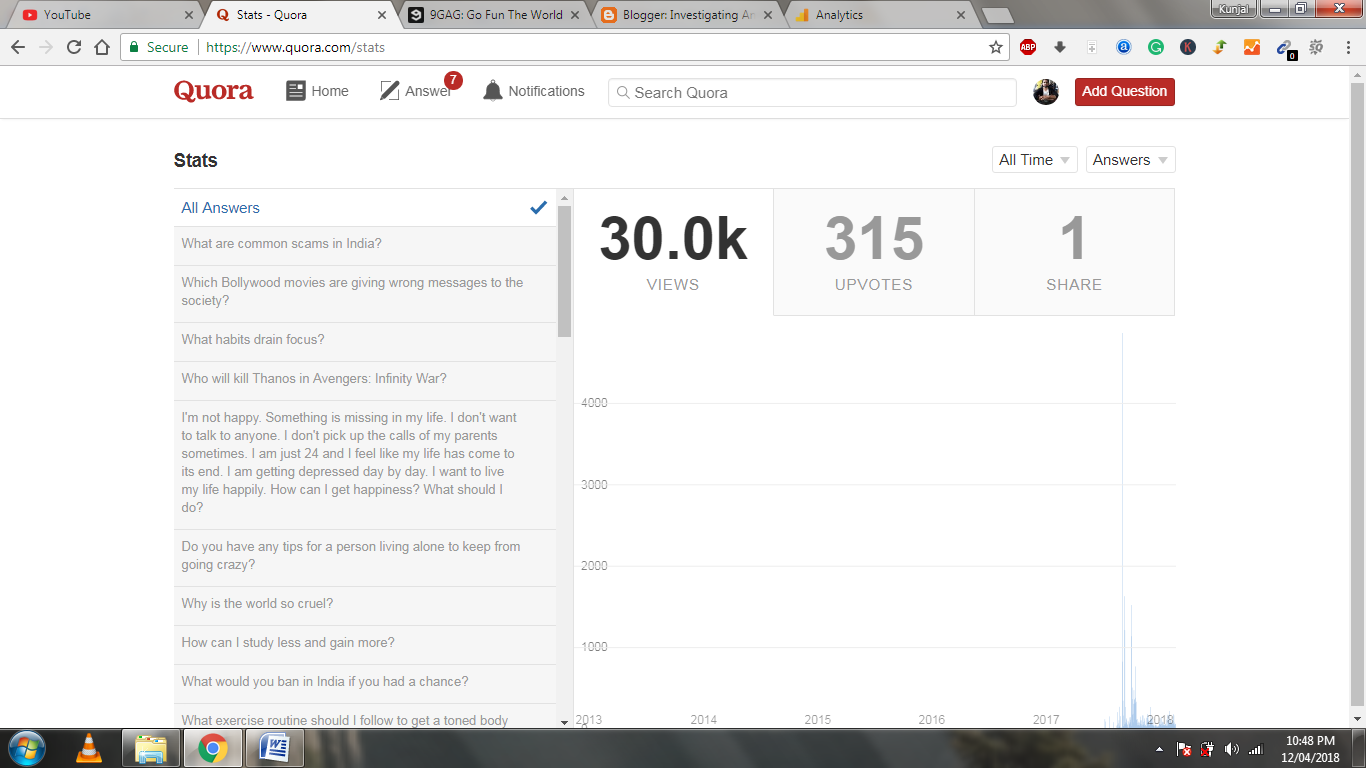Viewport: 1366px width, 768px height.
Task: Click the Quora logo
Action: click(x=213, y=91)
